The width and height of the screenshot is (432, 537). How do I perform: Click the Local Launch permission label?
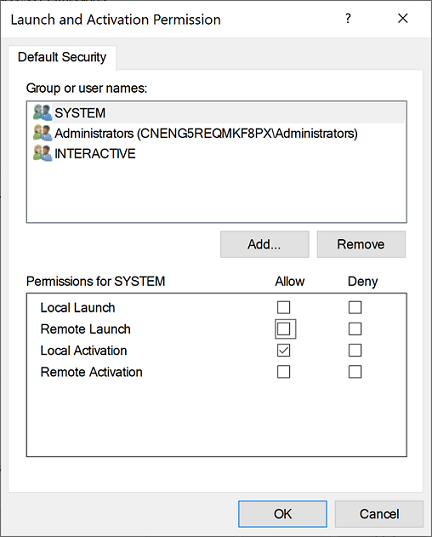[78, 308]
